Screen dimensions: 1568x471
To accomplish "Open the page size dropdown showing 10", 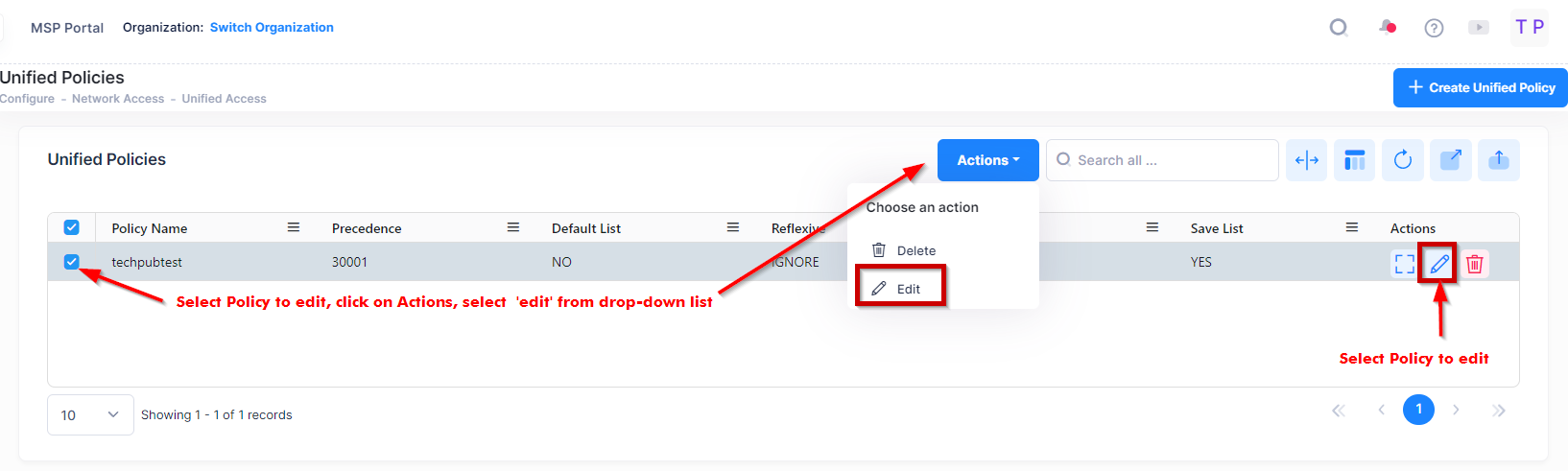I will [90, 415].
